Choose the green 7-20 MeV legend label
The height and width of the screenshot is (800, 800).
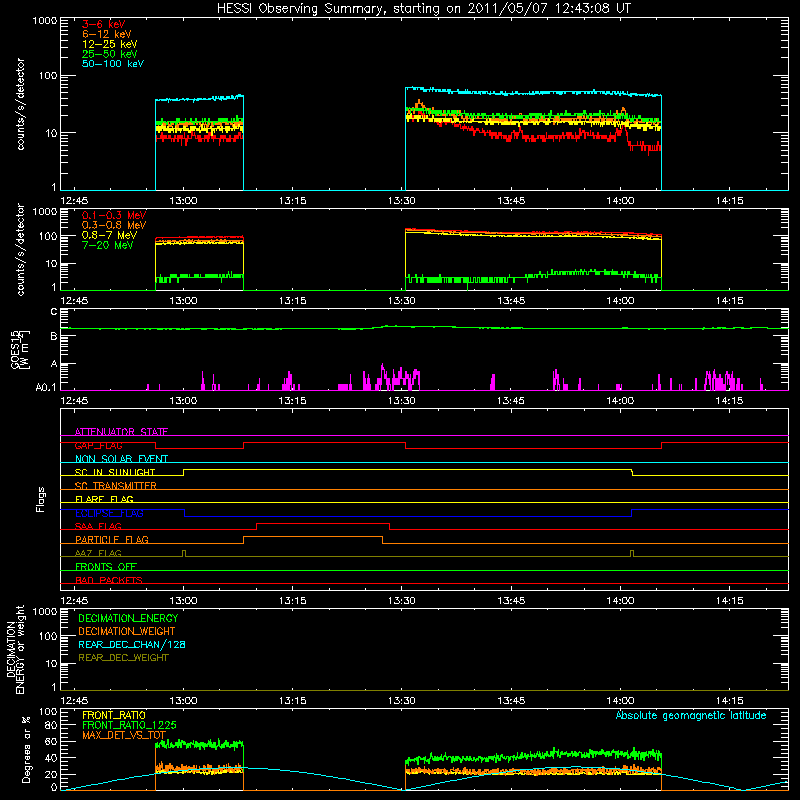(107, 245)
